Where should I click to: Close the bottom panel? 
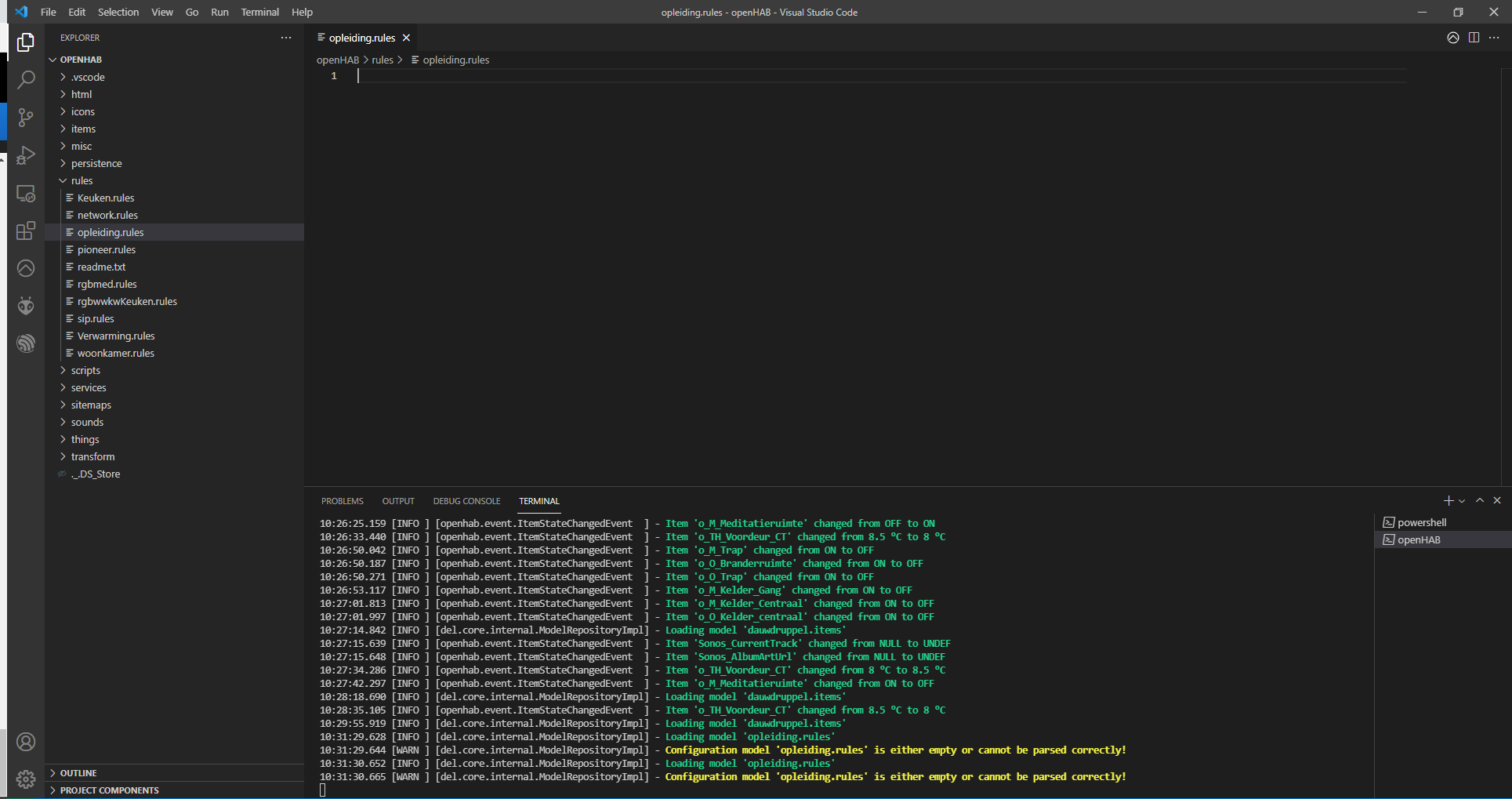pyautogui.click(x=1497, y=500)
